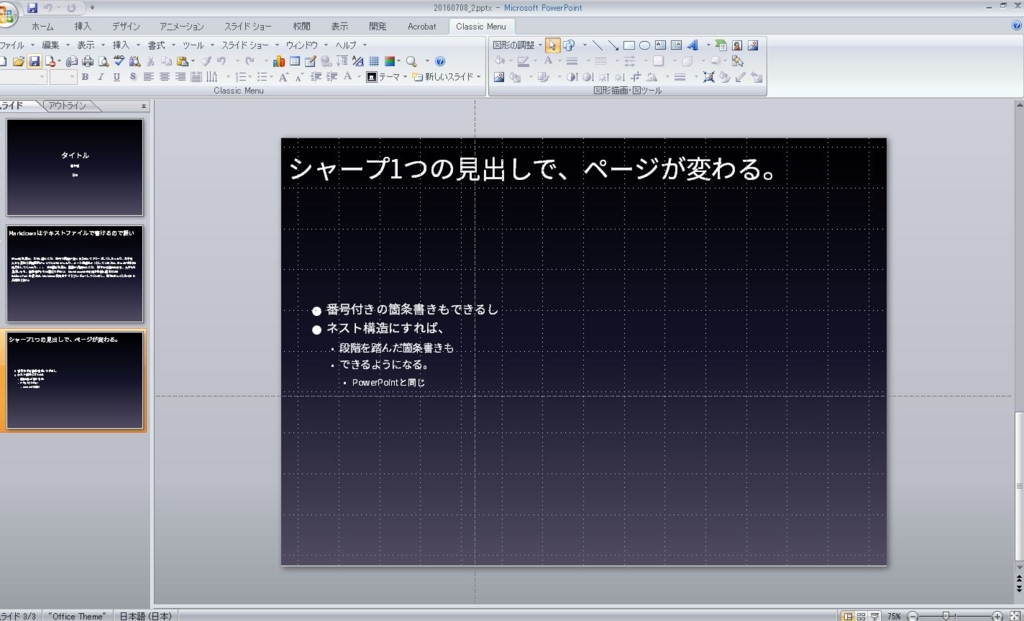Center align text
Screen dimensions: 1024x621
(165, 77)
